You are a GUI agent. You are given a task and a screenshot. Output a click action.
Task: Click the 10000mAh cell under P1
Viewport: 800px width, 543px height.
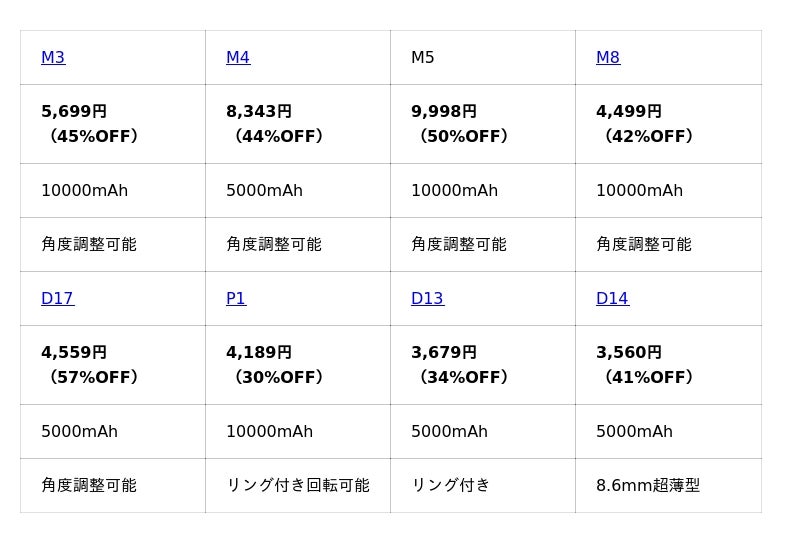(x=269, y=432)
